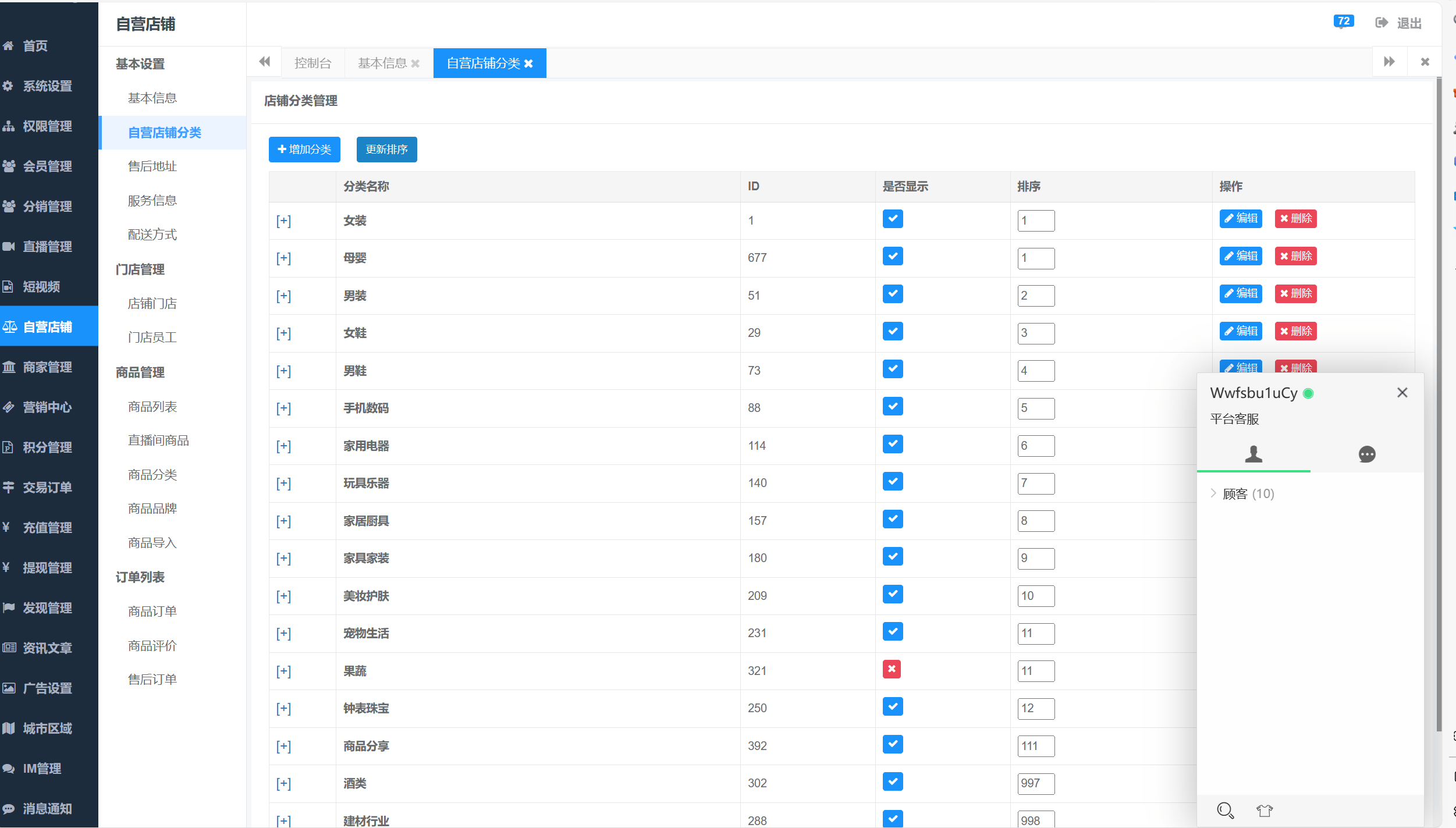Switch to the 控制台 tab
Image resolution: width=1456 pixels, height=828 pixels.
pyautogui.click(x=312, y=63)
